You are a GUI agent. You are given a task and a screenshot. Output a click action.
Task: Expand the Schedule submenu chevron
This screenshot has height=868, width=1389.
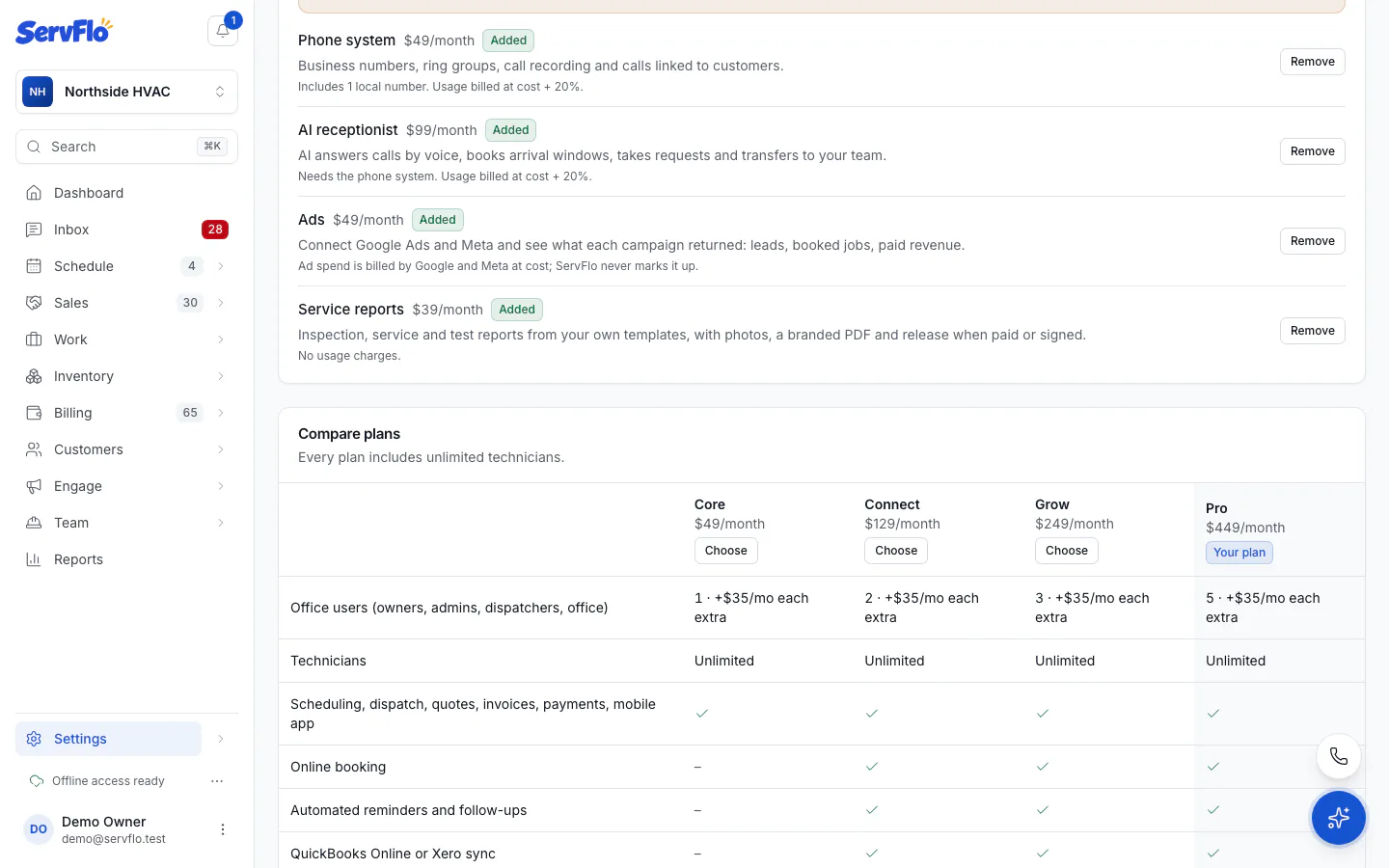(221, 266)
